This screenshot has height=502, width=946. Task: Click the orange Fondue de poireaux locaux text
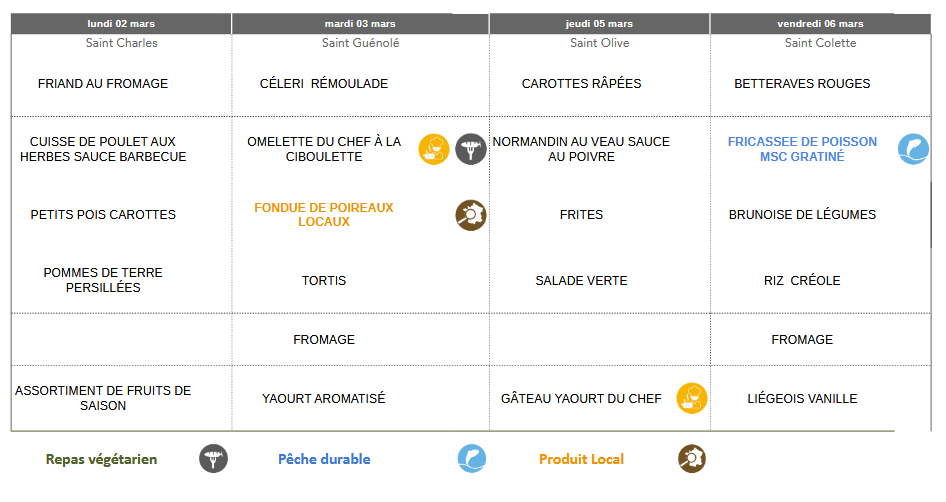(324, 215)
